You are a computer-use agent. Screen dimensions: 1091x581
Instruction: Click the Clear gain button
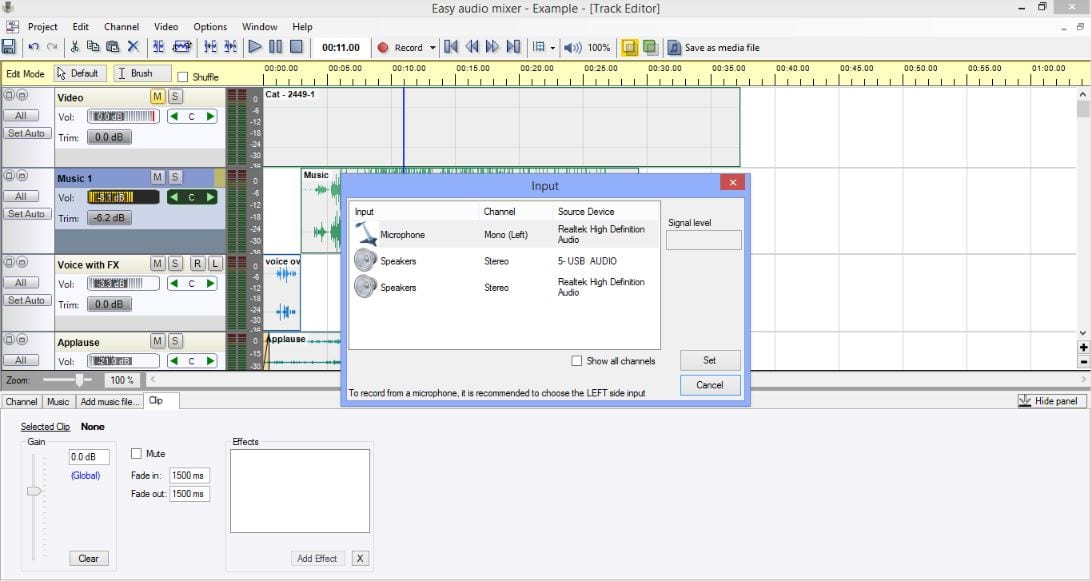pos(88,558)
